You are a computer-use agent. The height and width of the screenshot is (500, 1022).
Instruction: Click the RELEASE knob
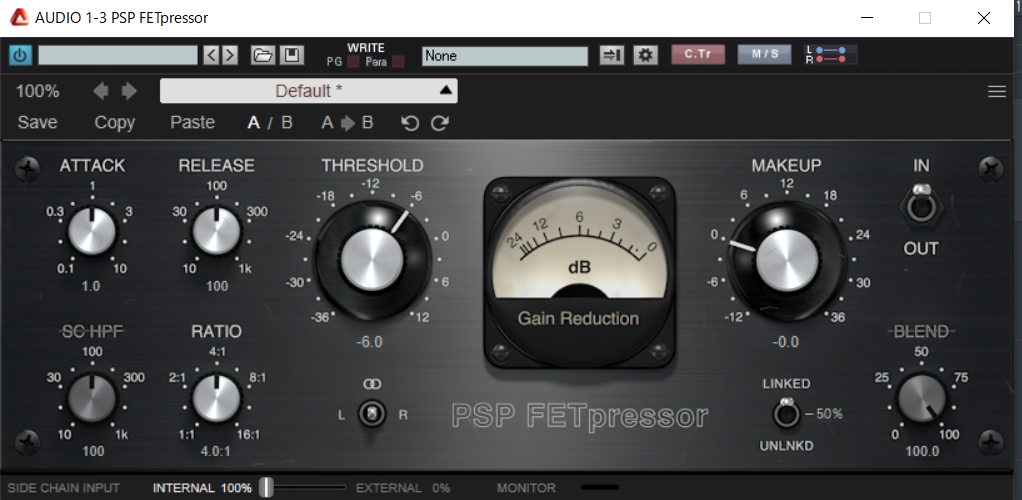point(216,230)
